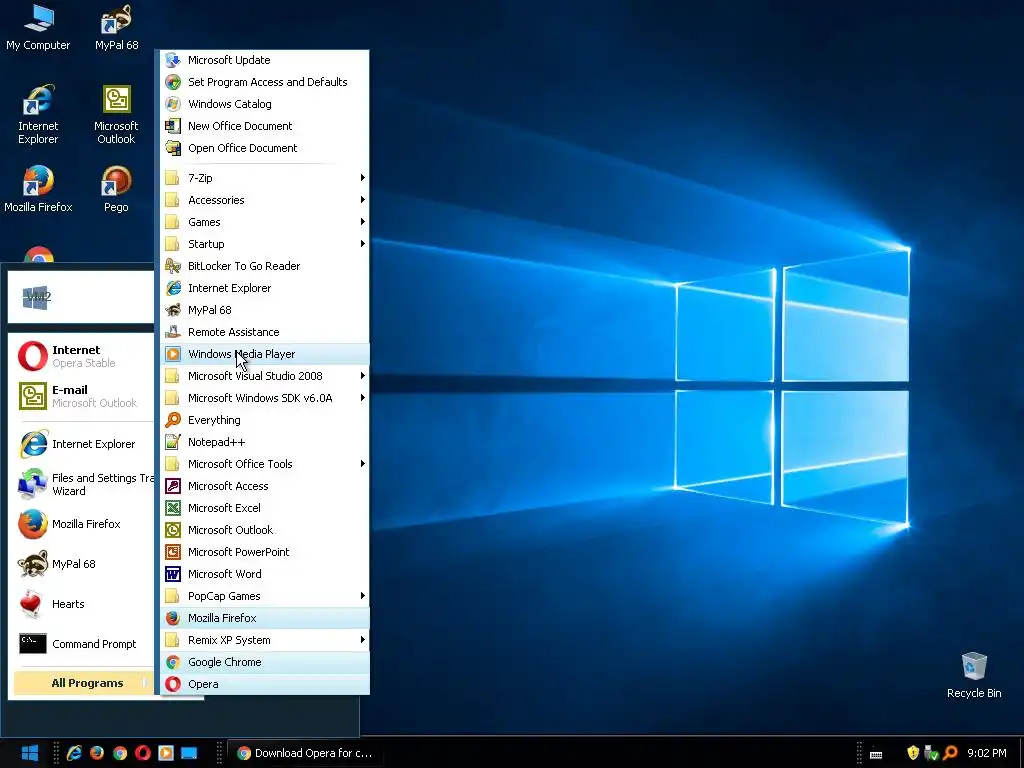
Task: Click Everything search tray icon
Action: (x=950, y=753)
